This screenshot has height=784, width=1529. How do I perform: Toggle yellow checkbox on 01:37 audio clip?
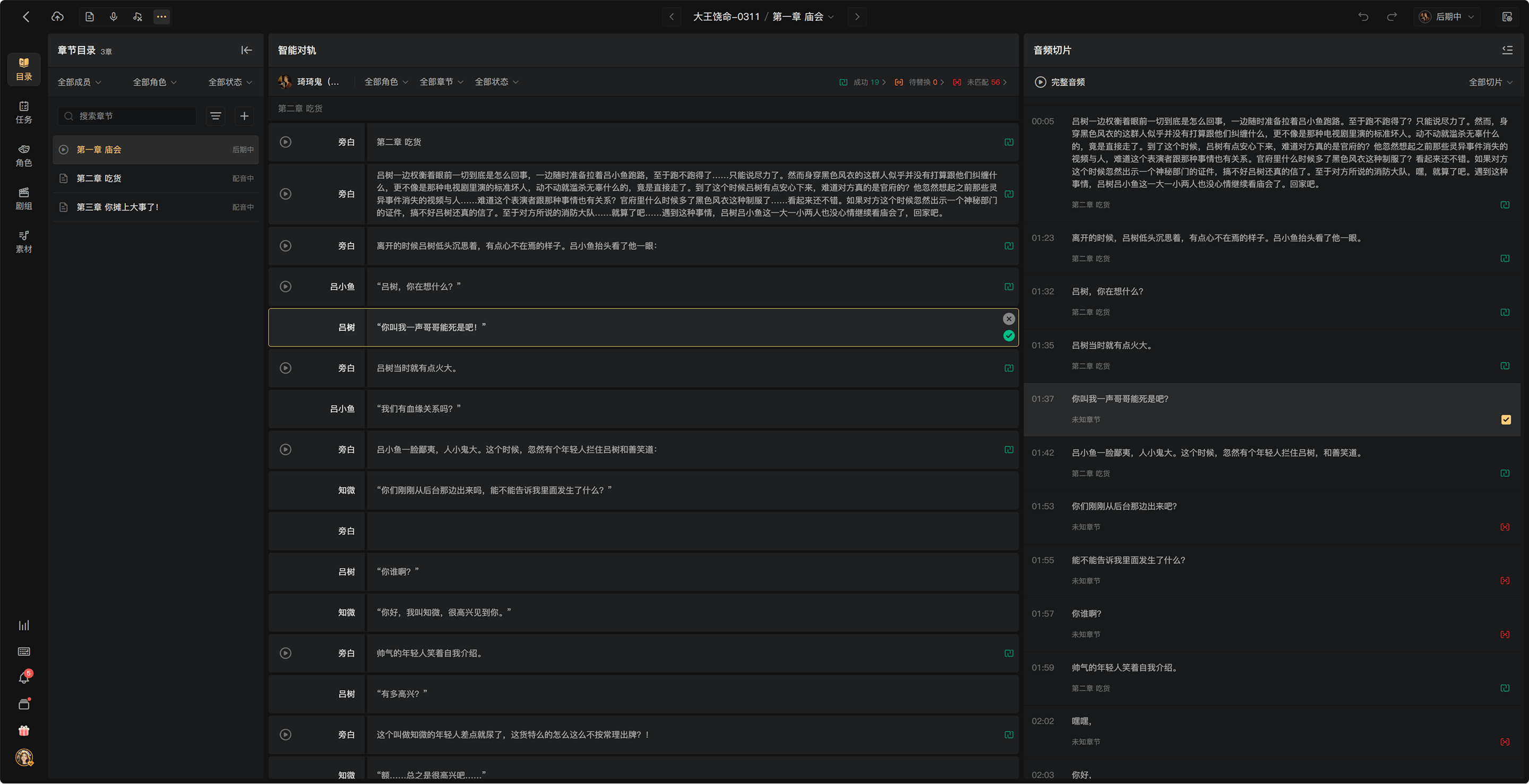tap(1506, 419)
